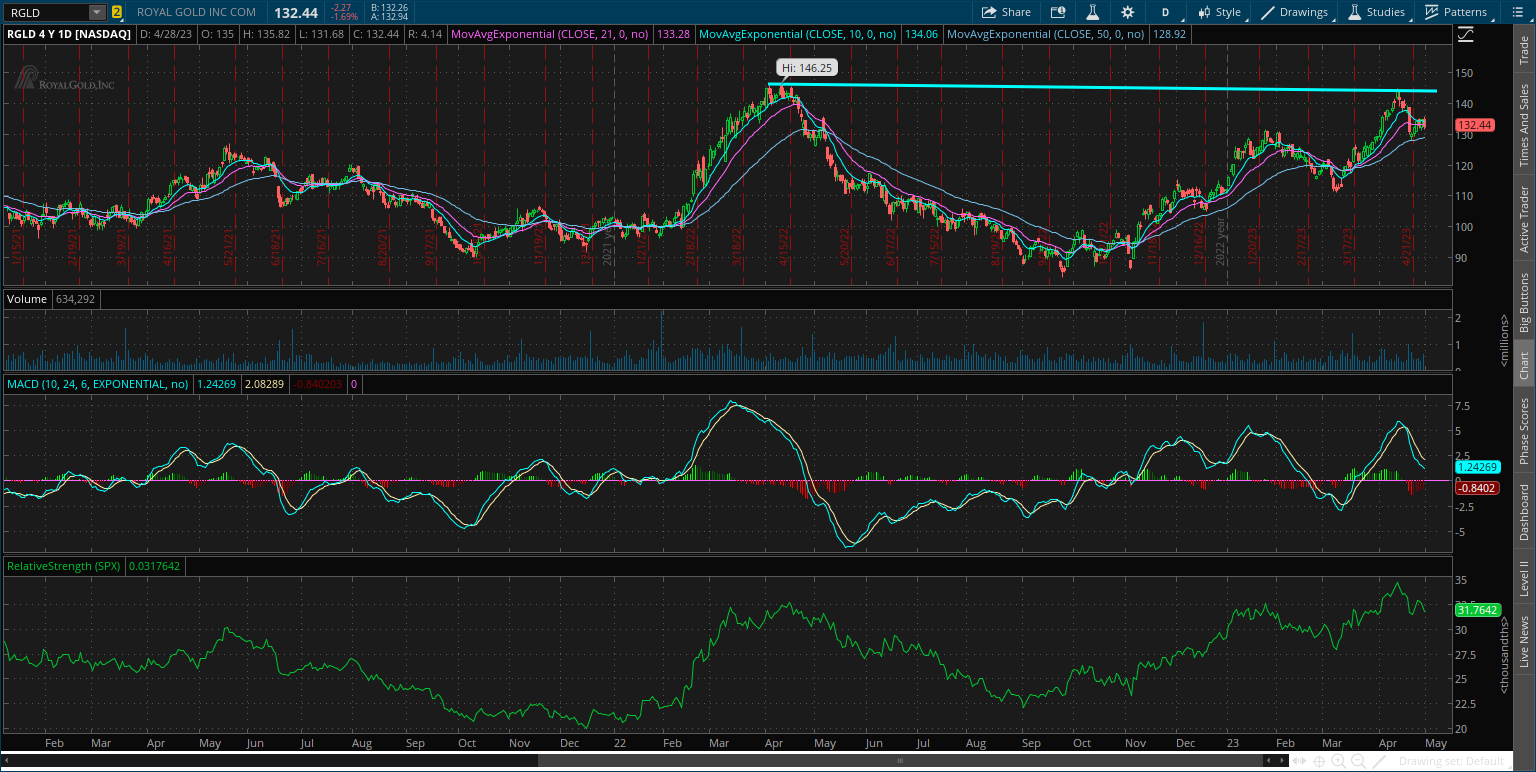Image resolution: width=1536 pixels, height=772 pixels.
Task: Open the Share menu
Action: click(1006, 12)
